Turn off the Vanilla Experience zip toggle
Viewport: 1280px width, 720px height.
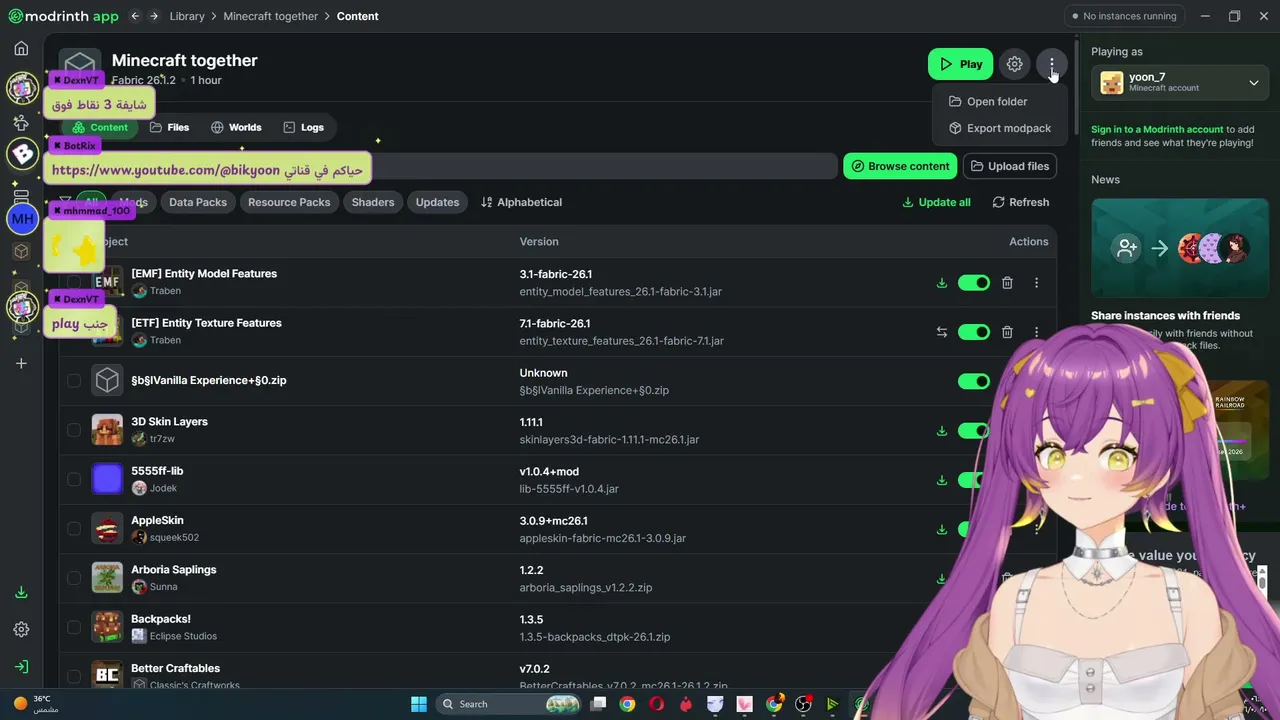[973, 381]
